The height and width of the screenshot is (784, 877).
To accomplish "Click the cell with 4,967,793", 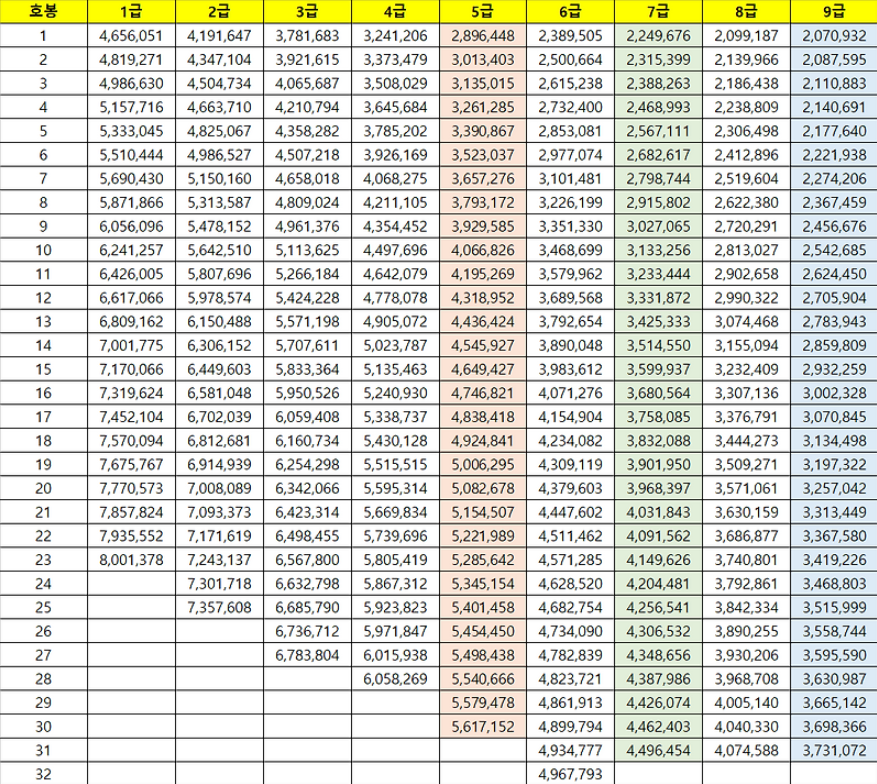I will pyautogui.click(x=570, y=773).
